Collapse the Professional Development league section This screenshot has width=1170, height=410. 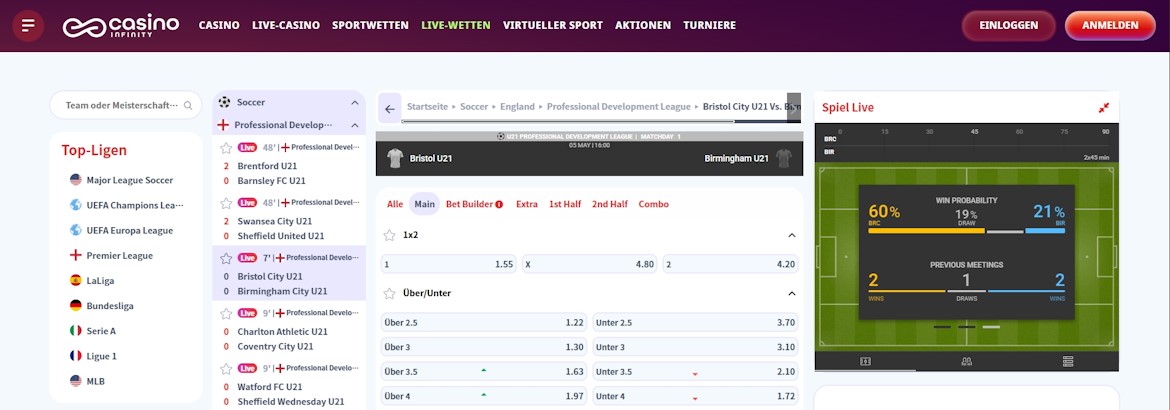click(x=354, y=125)
